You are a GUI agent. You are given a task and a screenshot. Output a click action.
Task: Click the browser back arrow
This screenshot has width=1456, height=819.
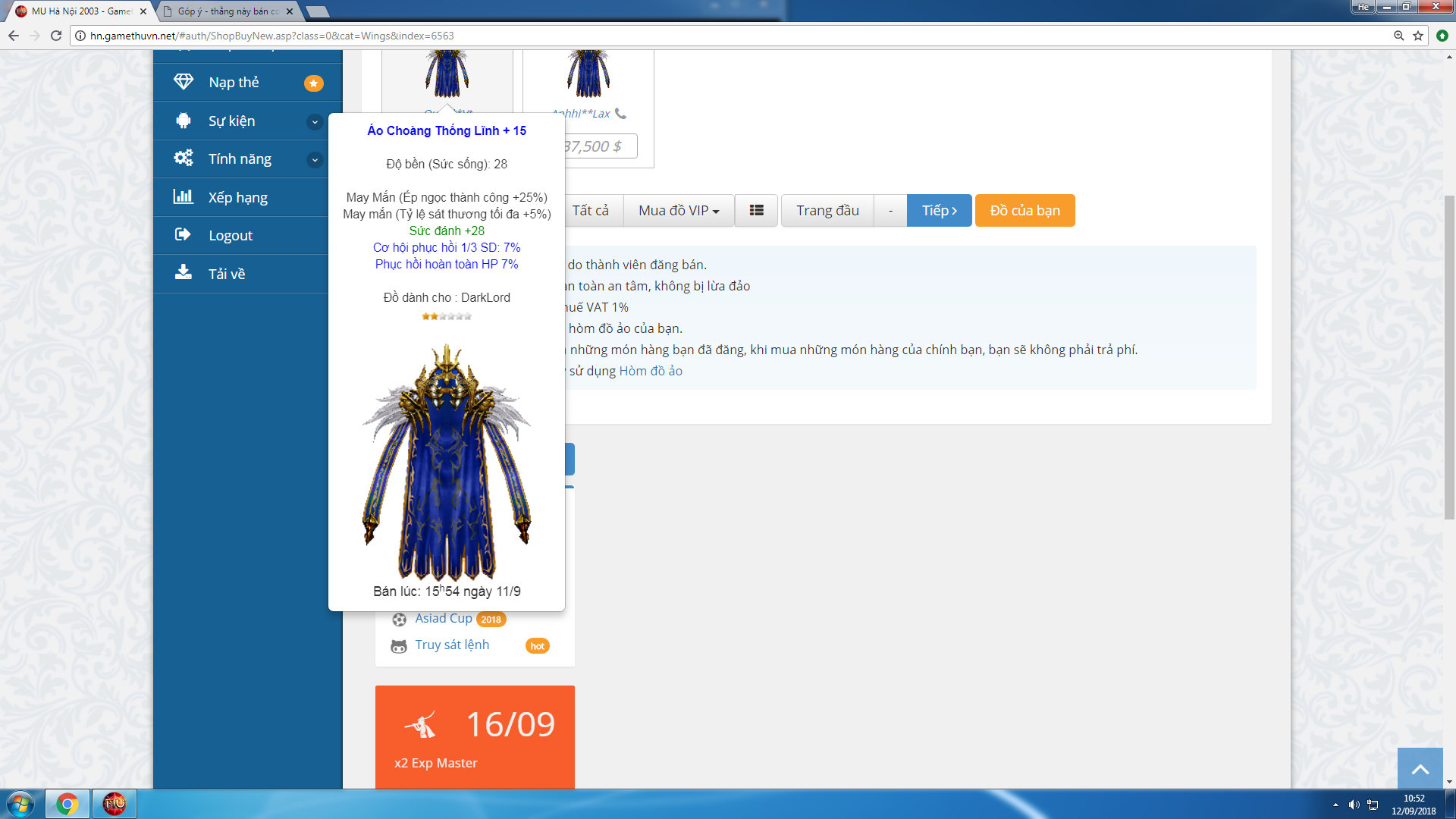coord(14,36)
